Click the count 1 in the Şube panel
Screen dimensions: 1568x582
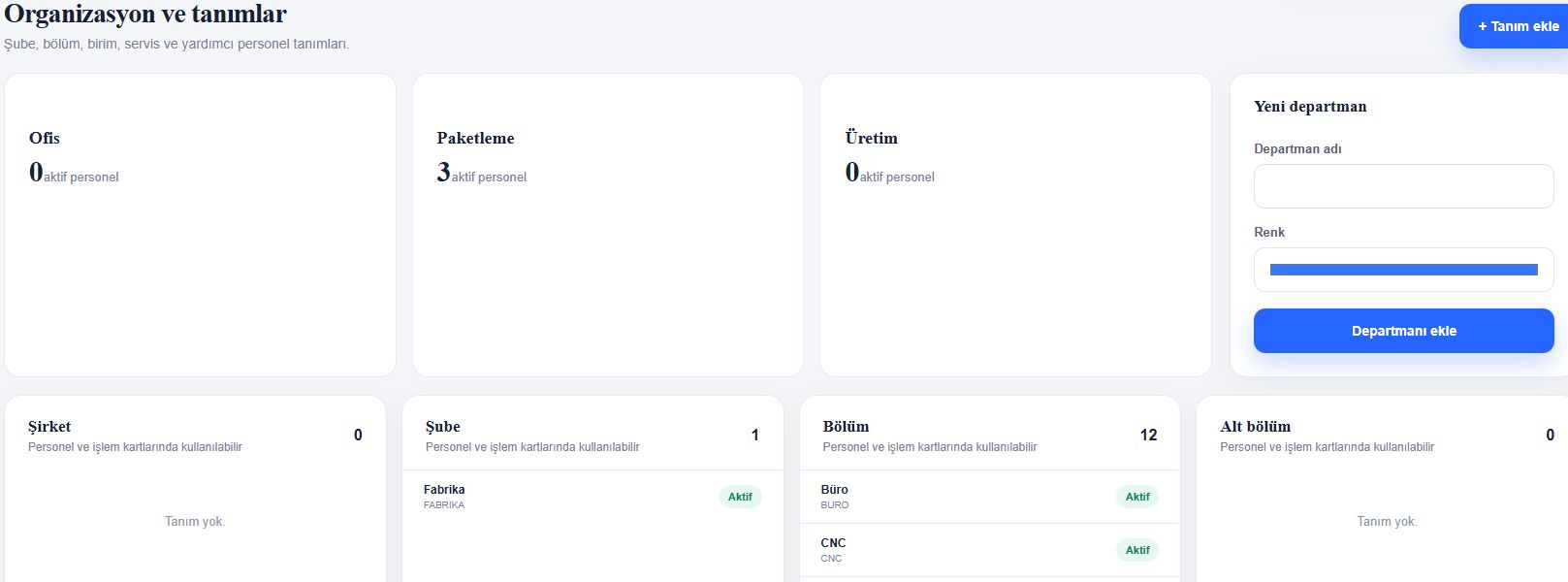pos(755,435)
